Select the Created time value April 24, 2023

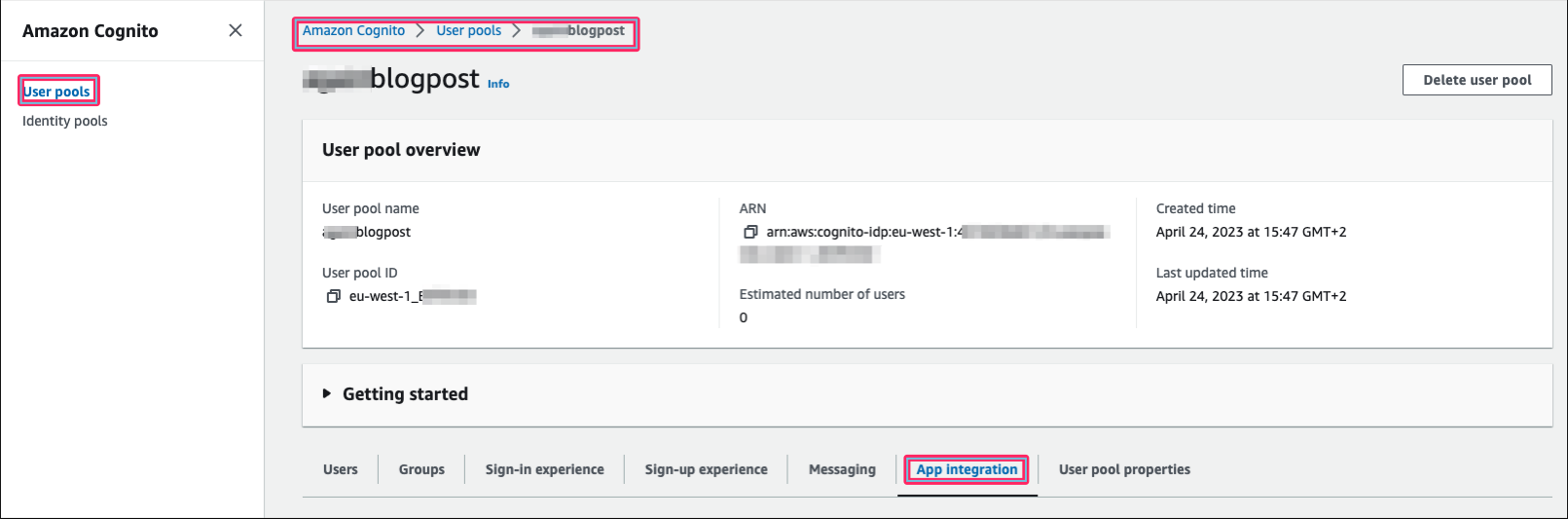click(x=1251, y=232)
